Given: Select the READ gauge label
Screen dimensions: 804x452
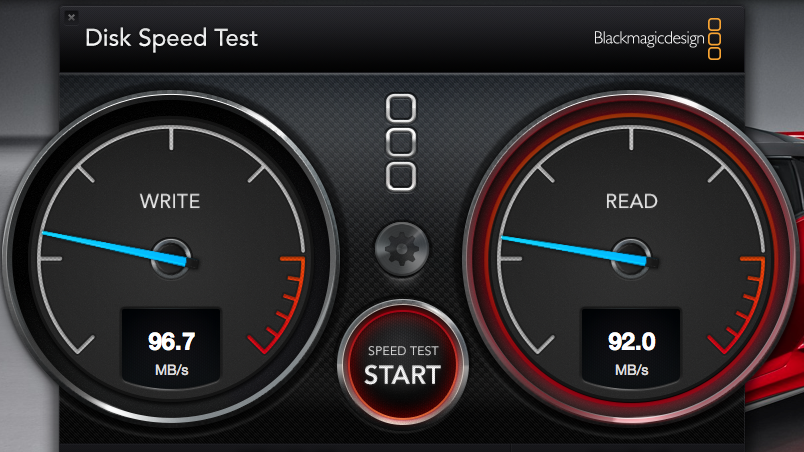Looking at the screenshot, I should 631,201.
